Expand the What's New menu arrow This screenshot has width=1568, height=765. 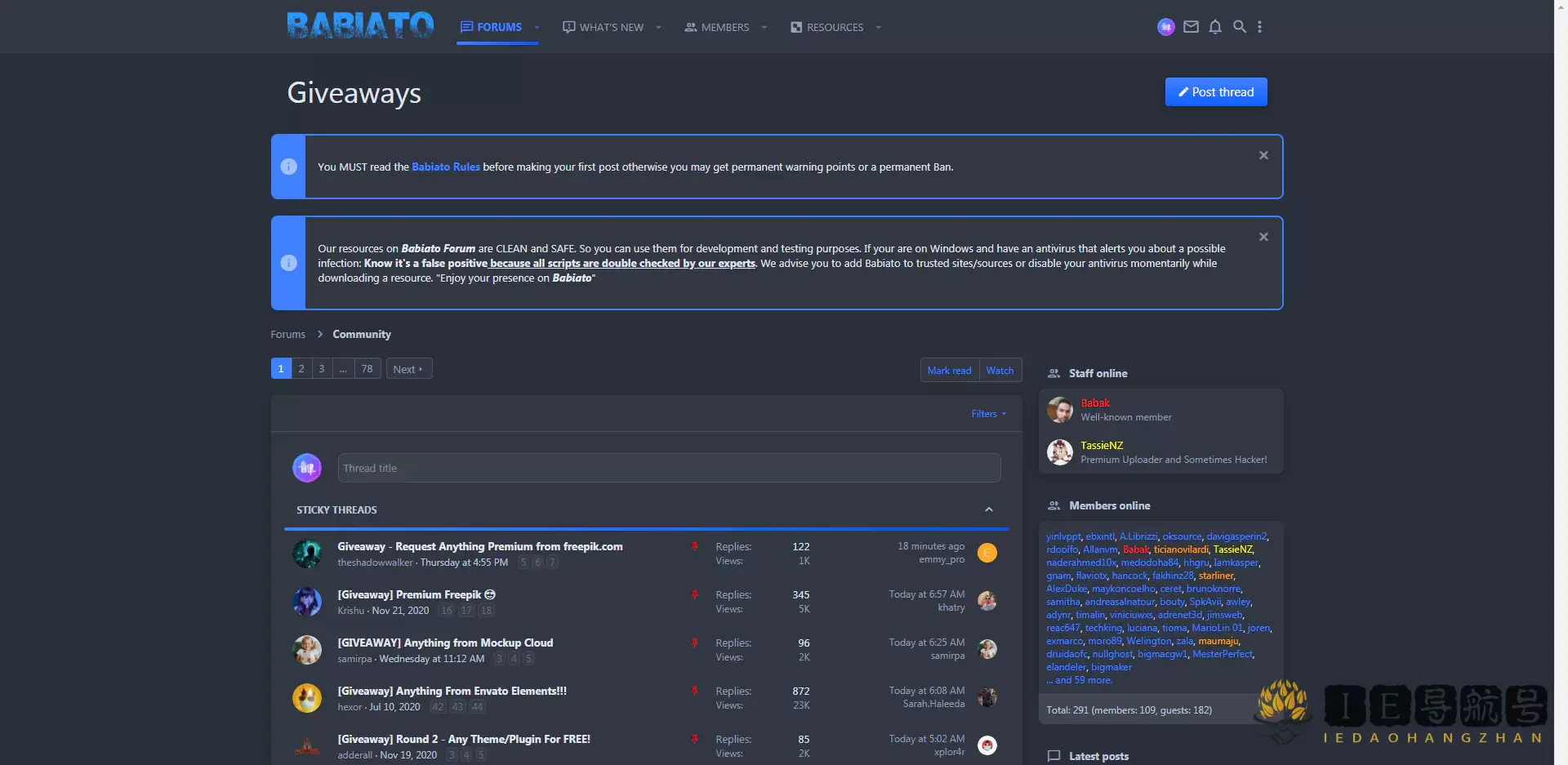(x=659, y=28)
